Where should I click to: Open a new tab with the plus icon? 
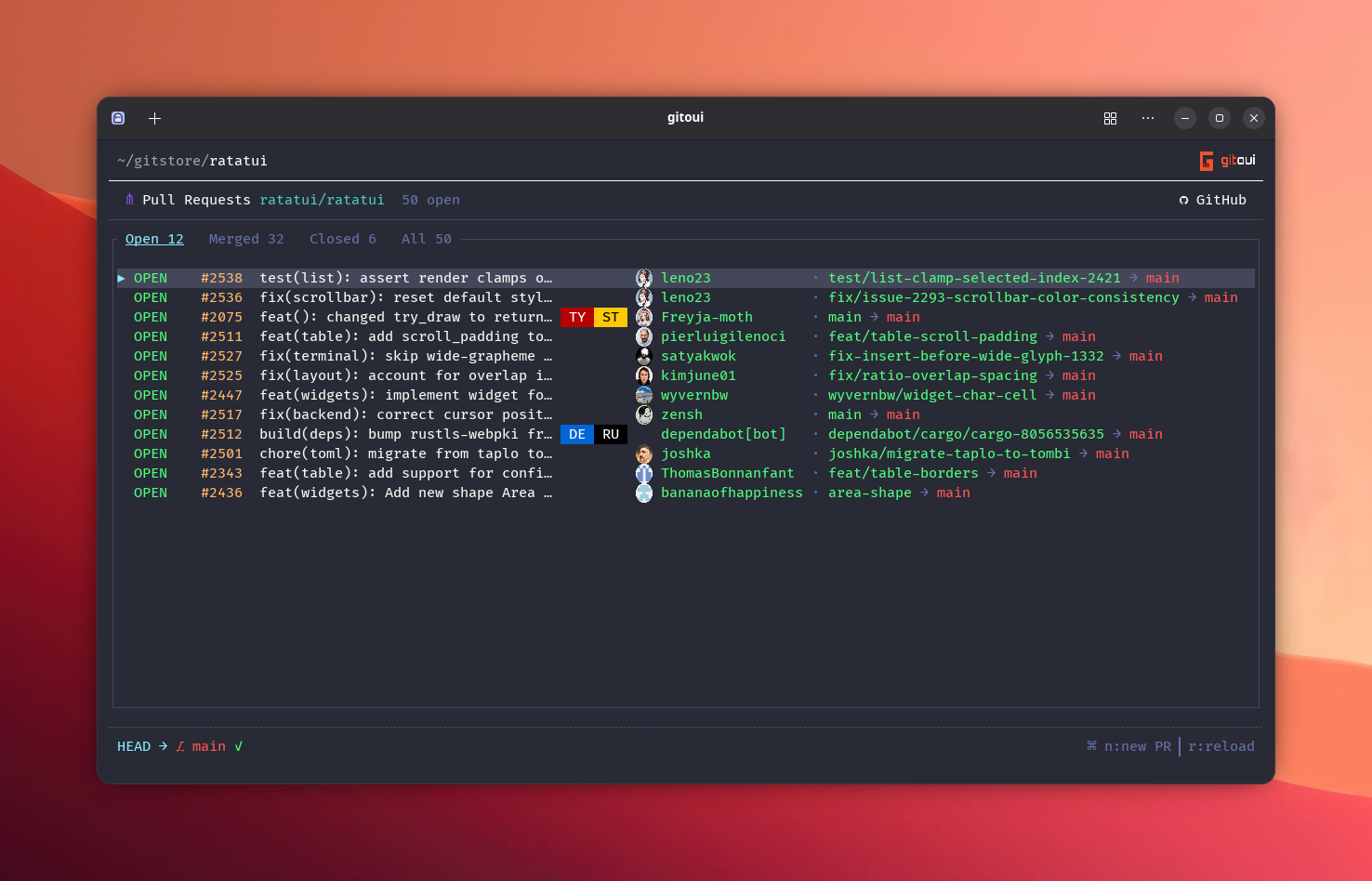(x=155, y=118)
